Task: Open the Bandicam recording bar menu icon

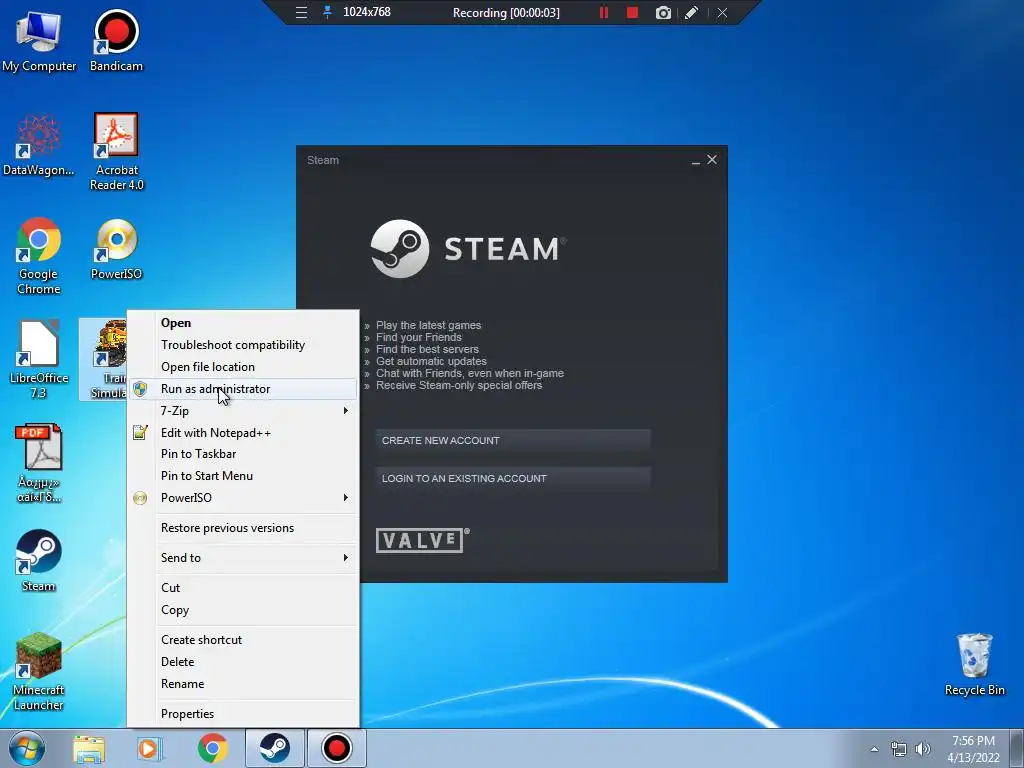Action: tap(301, 12)
